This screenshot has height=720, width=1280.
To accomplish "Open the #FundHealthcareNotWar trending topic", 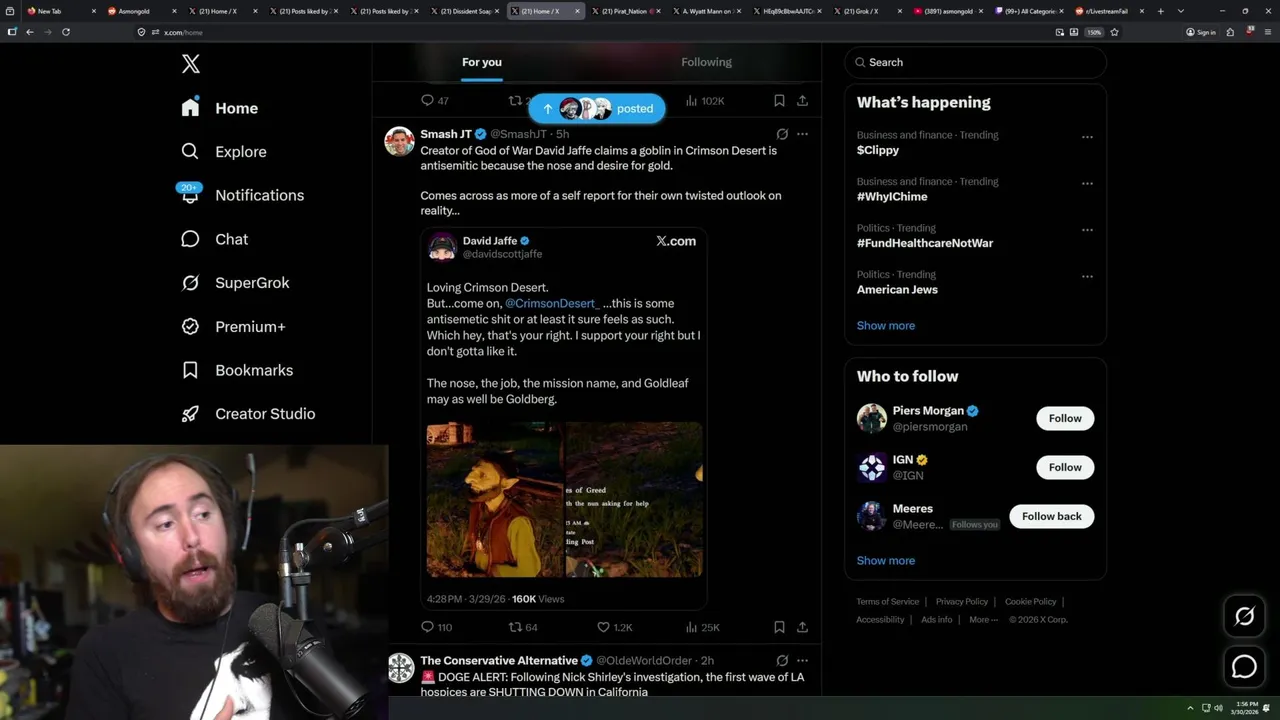I will pyautogui.click(x=925, y=243).
